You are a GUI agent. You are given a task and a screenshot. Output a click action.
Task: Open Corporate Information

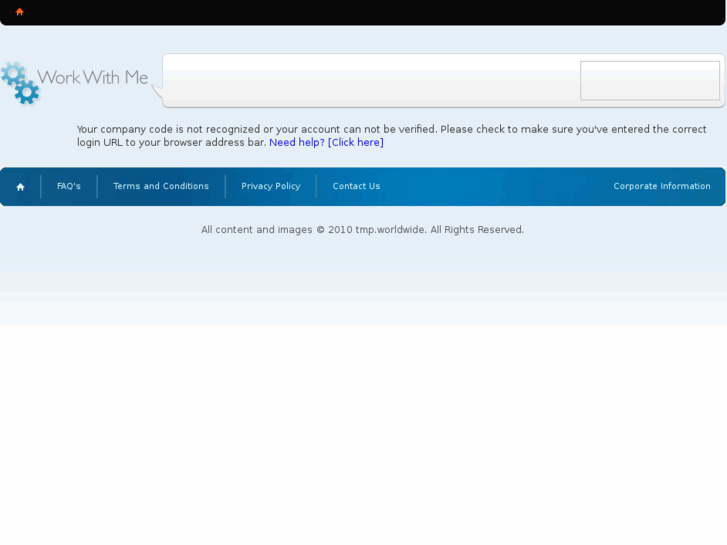pos(662,186)
